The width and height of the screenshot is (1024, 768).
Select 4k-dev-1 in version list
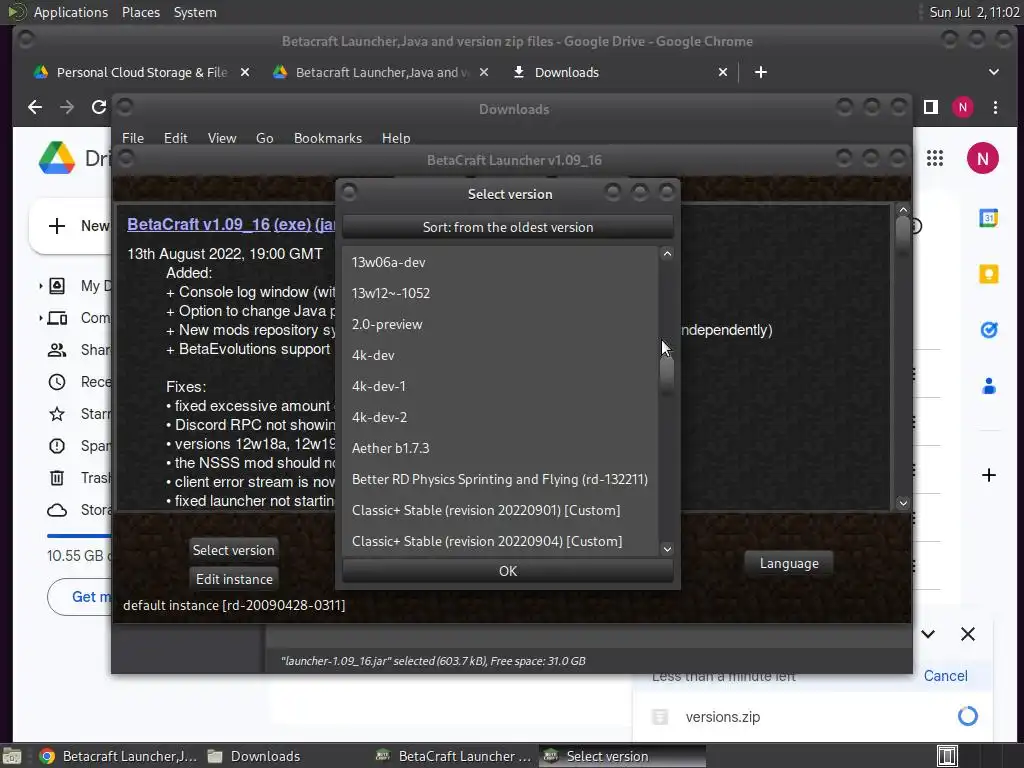[500, 386]
